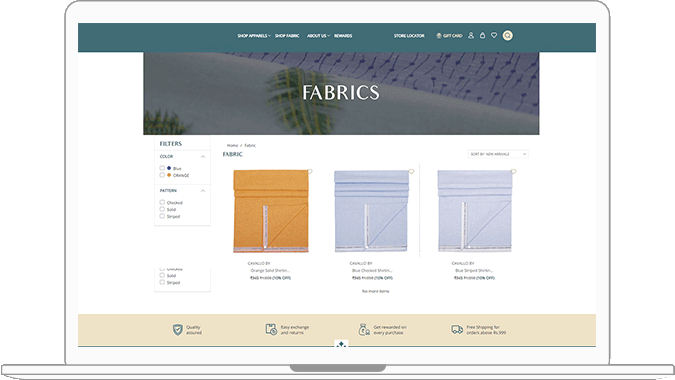Collapse the Color filter section

tap(203, 157)
